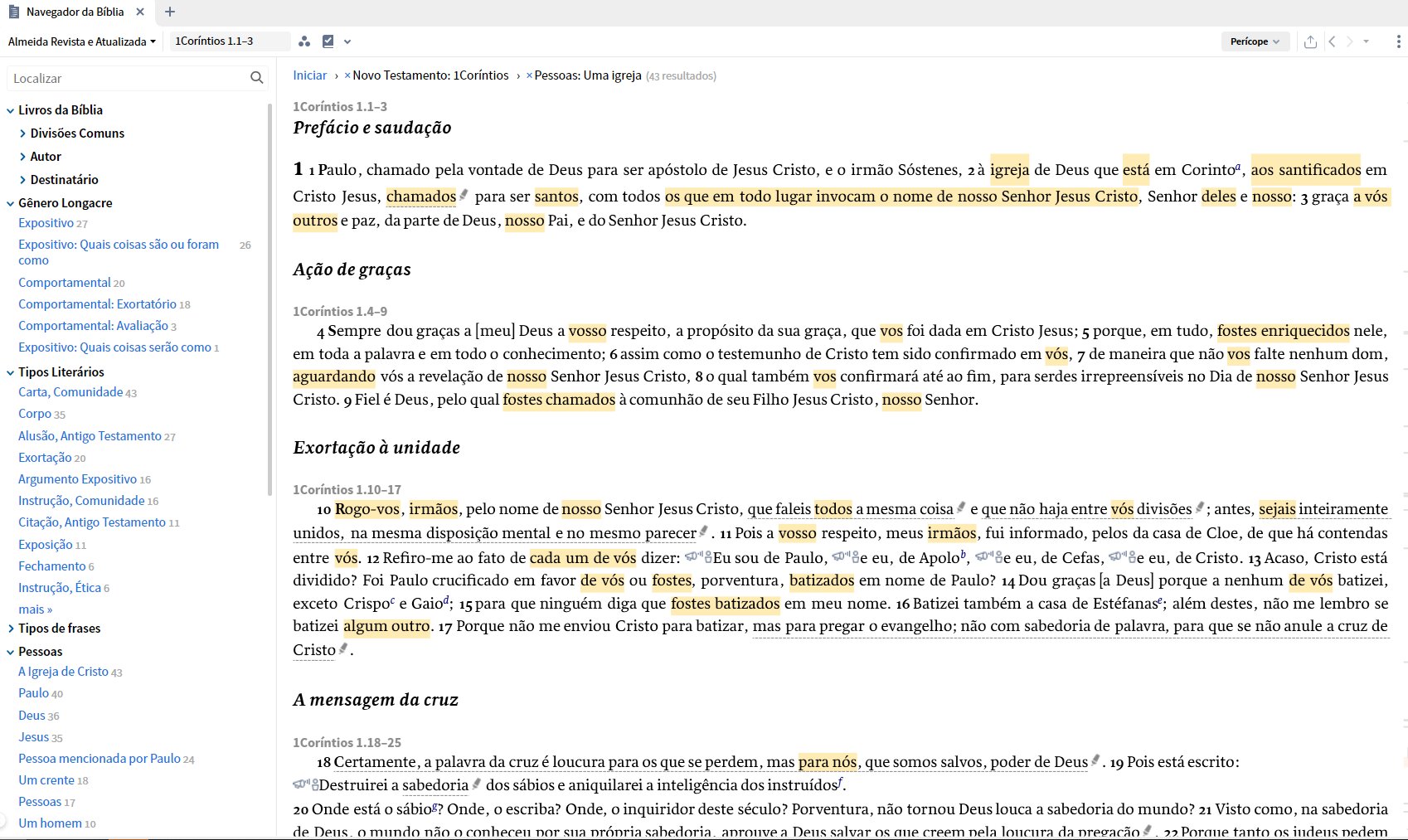The image size is (1408, 840).
Task: Open the Perícope view dropdown
Action: click(x=1255, y=41)
